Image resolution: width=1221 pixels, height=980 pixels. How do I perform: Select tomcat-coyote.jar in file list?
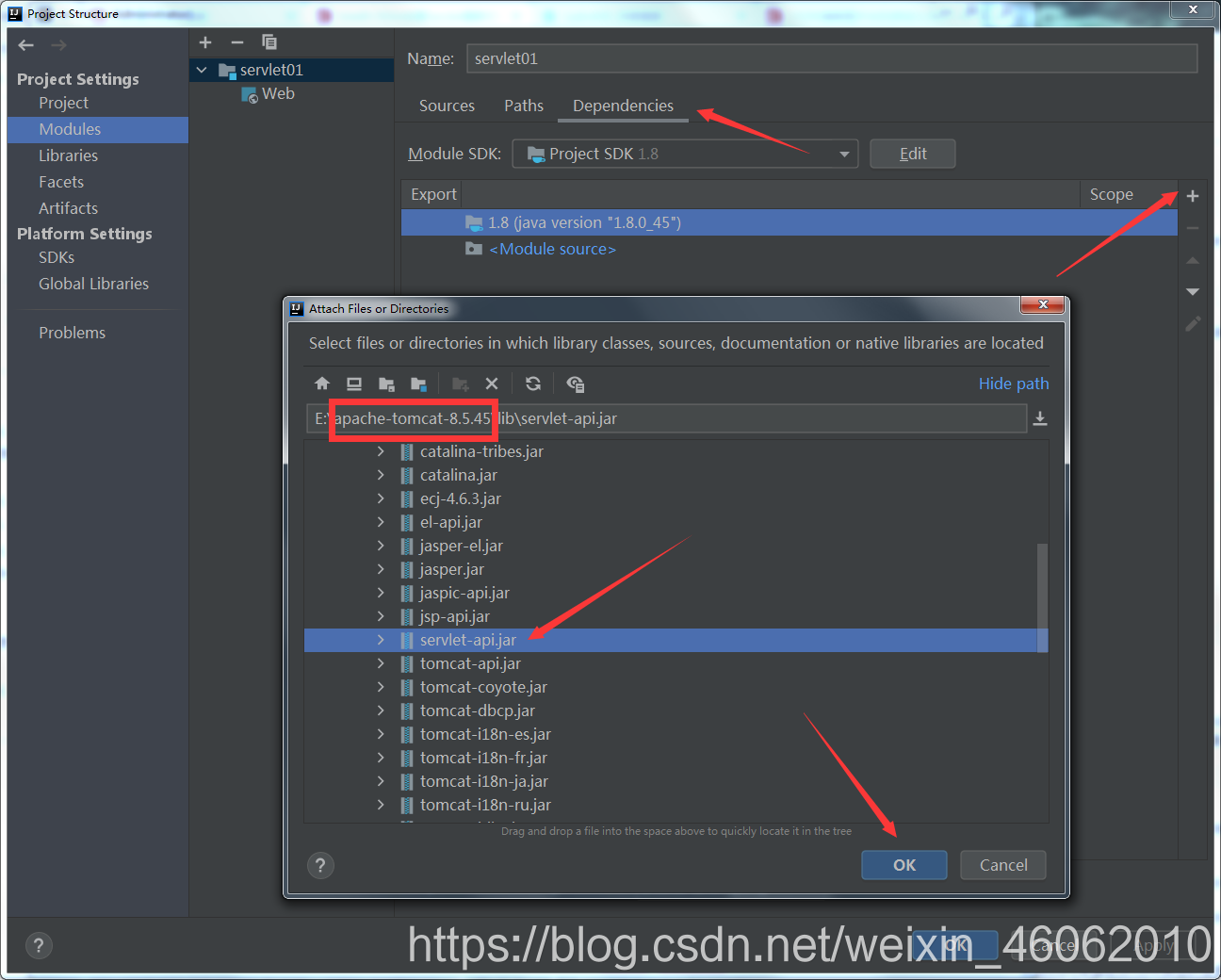[483, 687]
